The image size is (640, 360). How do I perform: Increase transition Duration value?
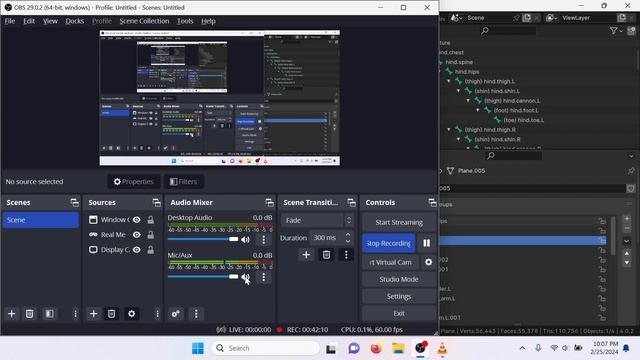pos(348,235)
